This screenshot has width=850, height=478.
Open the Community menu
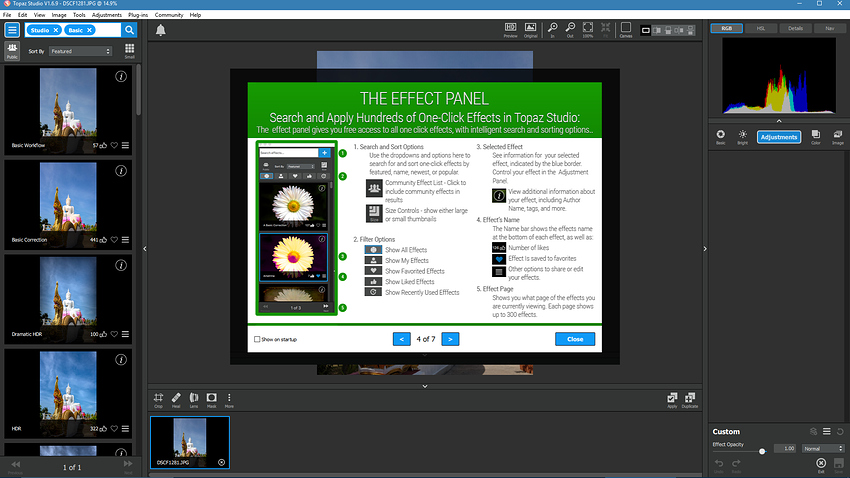pos(169,15)
